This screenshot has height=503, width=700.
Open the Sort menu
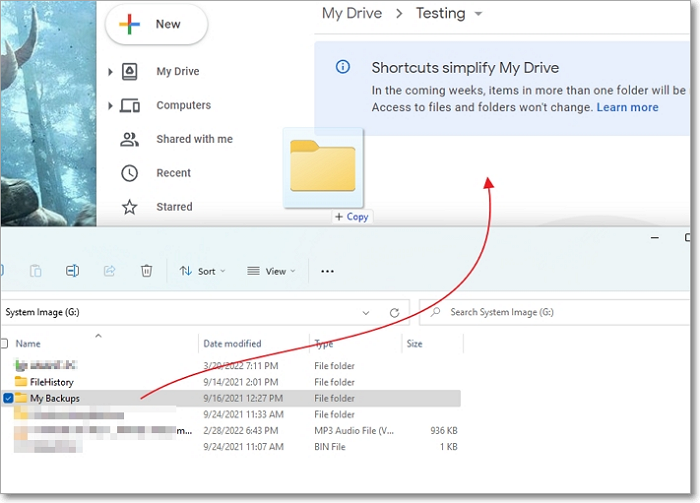tap(202, 271)
